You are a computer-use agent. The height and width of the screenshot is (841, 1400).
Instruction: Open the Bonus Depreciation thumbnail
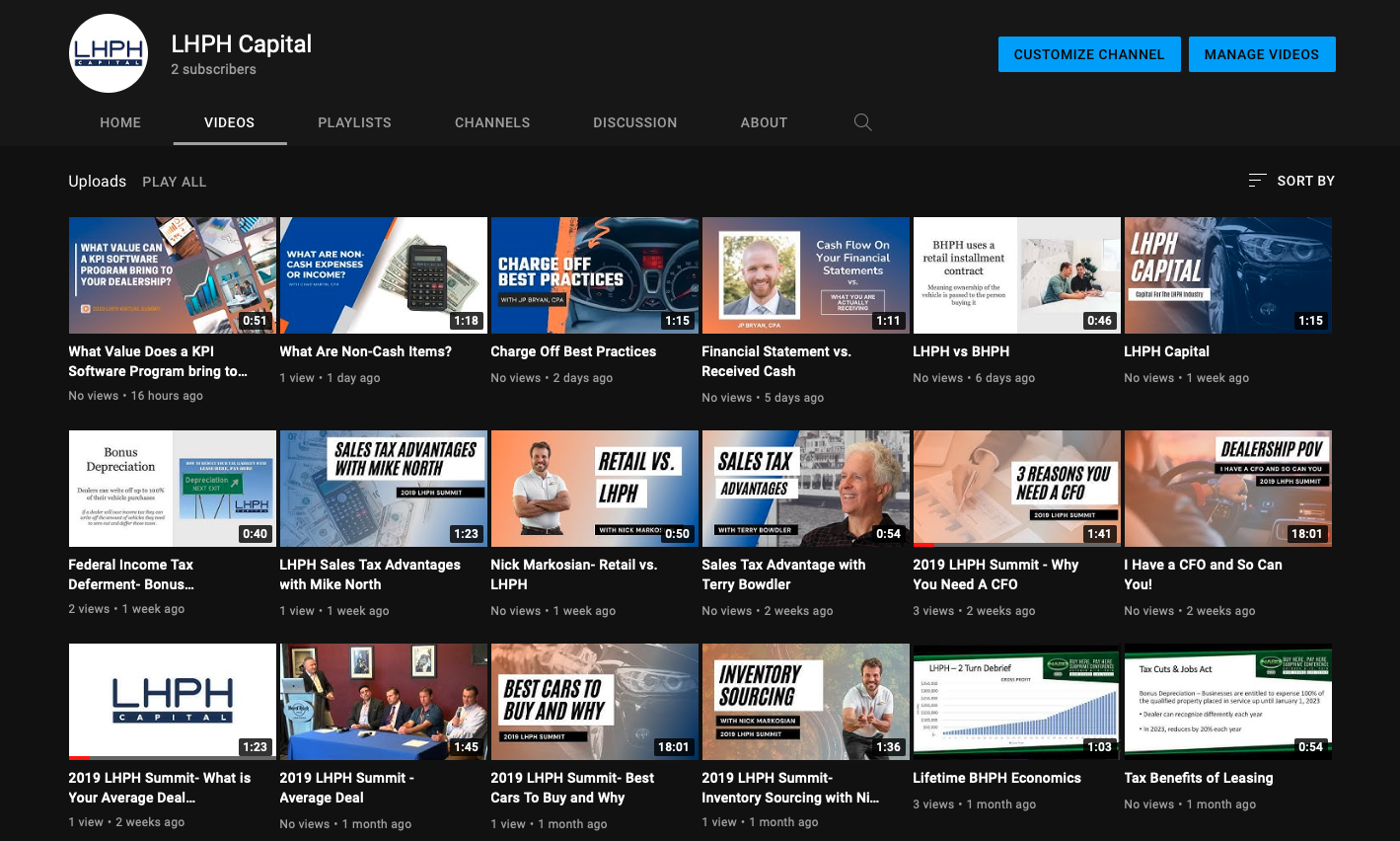(173, 489)
